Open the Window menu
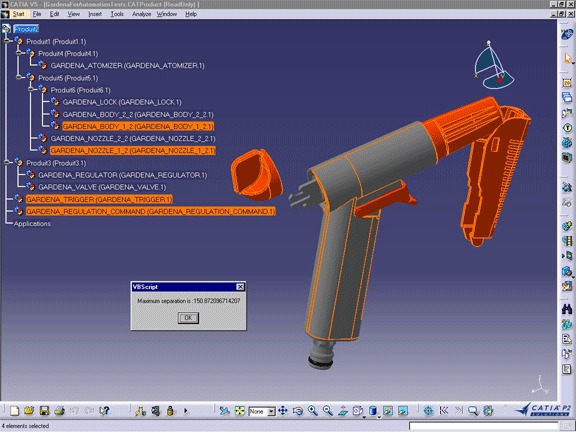 click(167, 14)
